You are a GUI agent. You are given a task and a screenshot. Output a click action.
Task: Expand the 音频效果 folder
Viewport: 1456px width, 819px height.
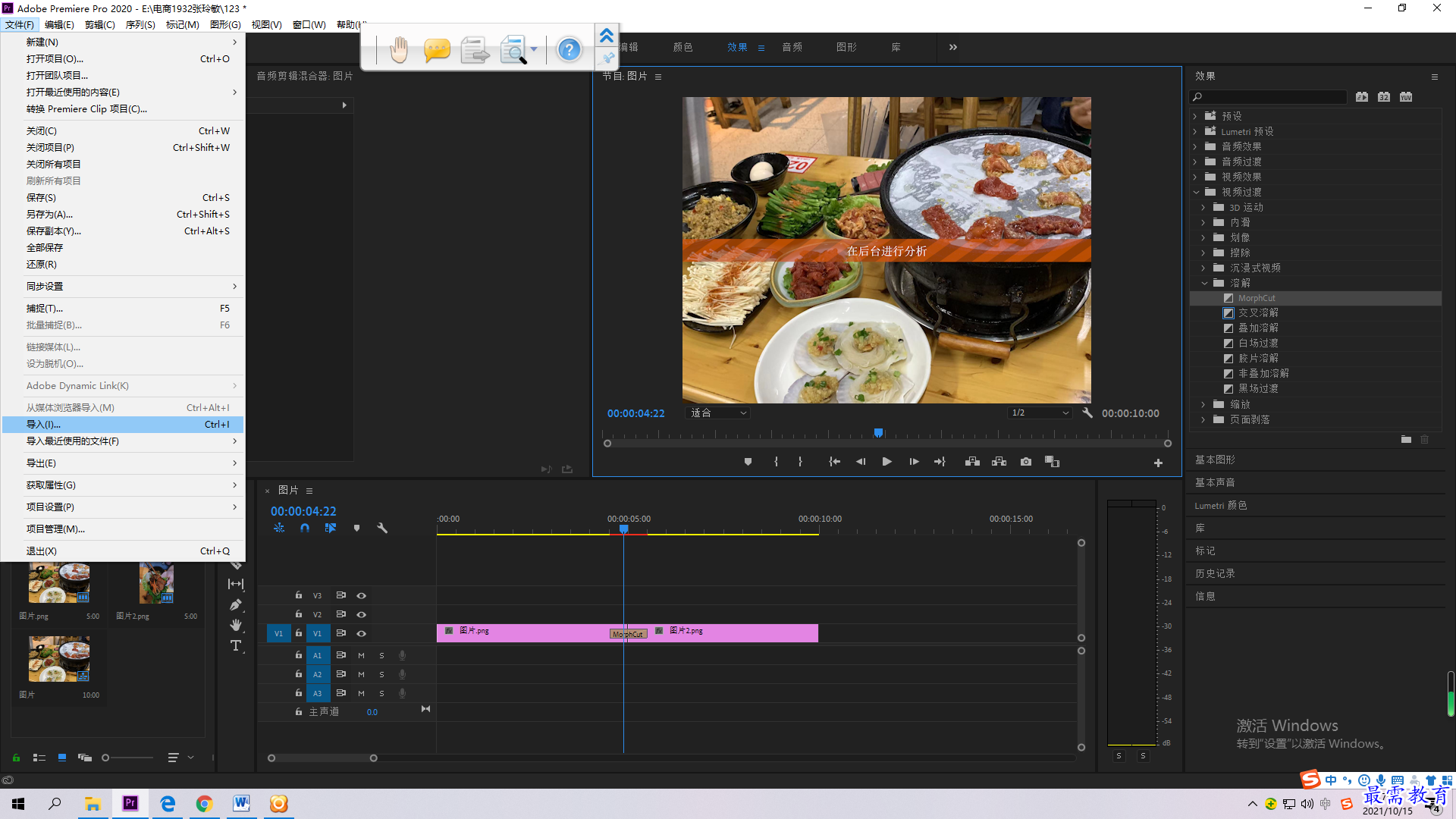coord(1195,146)
